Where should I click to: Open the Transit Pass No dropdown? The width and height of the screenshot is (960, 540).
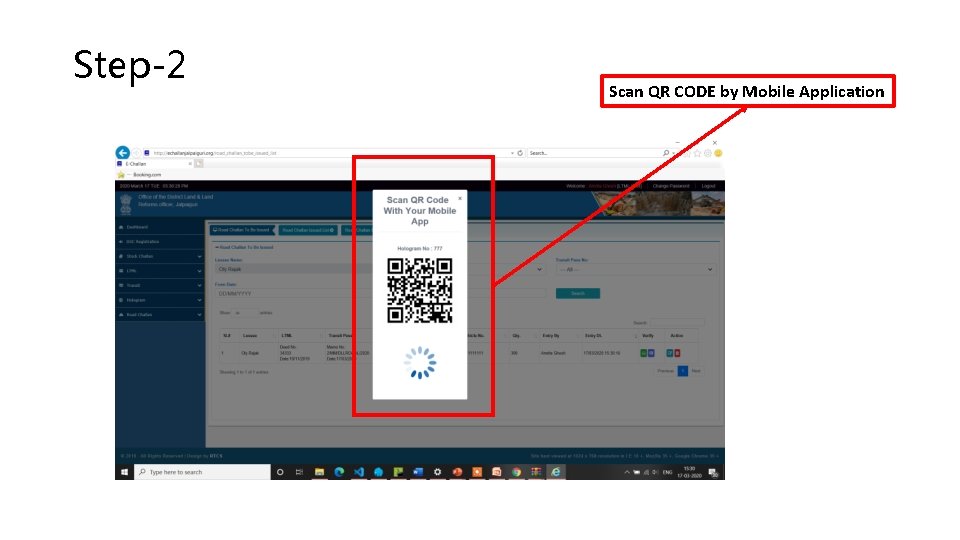[635, 269]
